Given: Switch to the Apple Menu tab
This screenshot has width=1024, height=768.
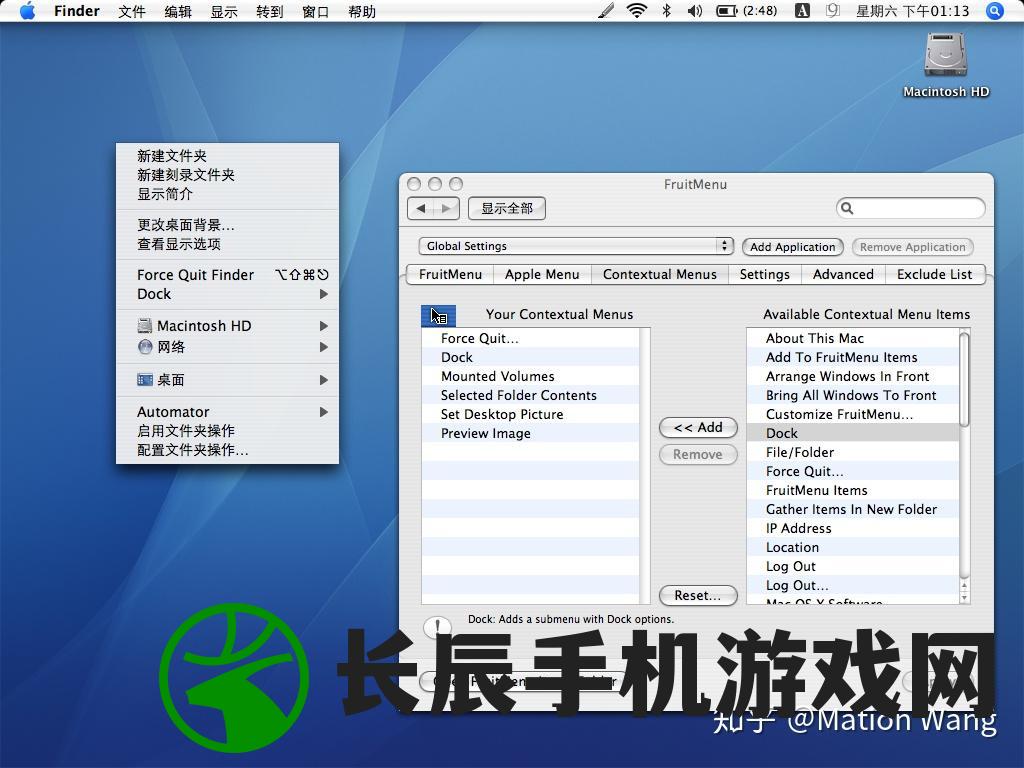Looking at the screenshot, I should click(542, 274).
